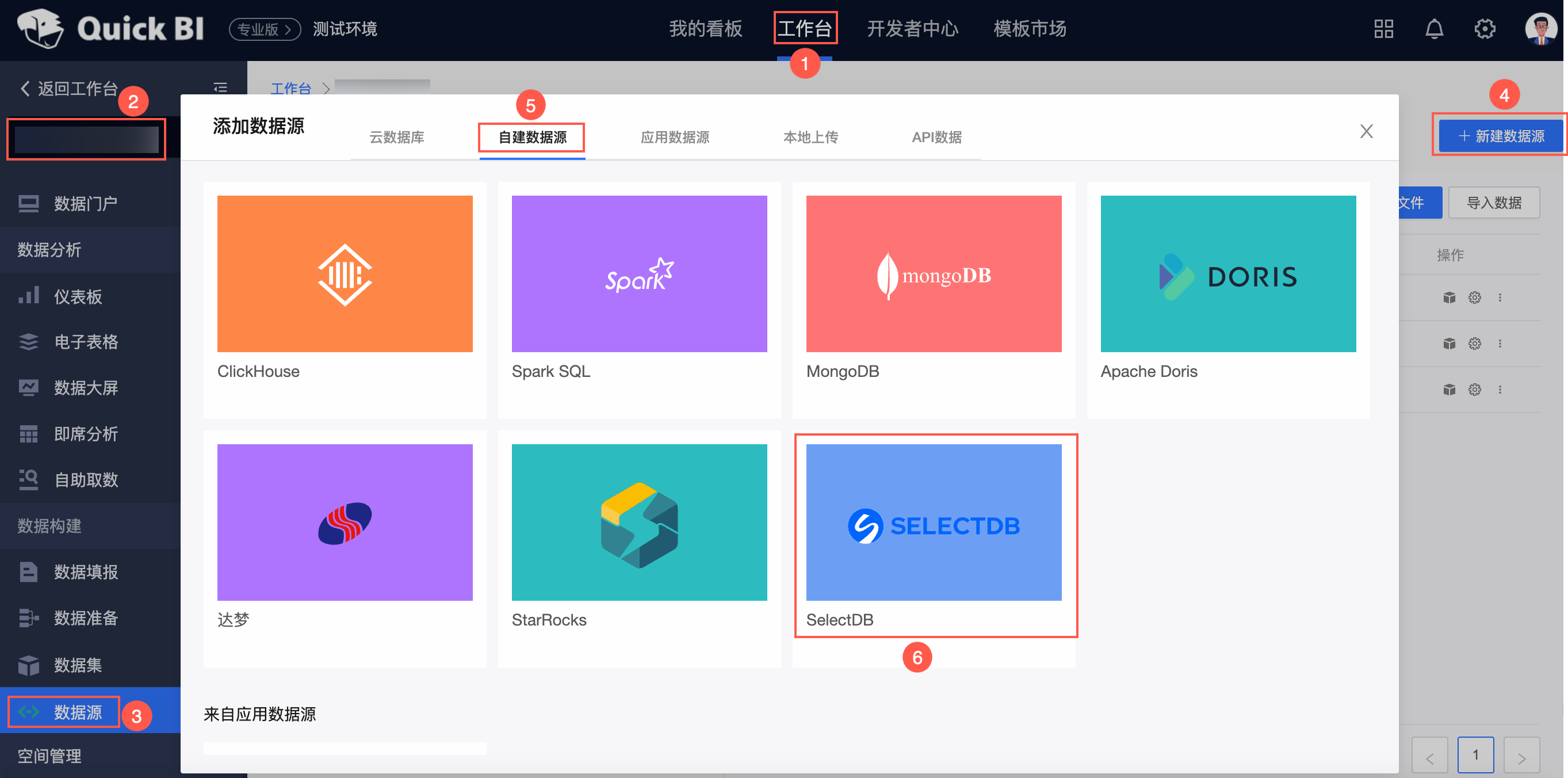Open the apps grid icon top right
This screenshot has height=778, width=1568.
(x=1383, y=29)
